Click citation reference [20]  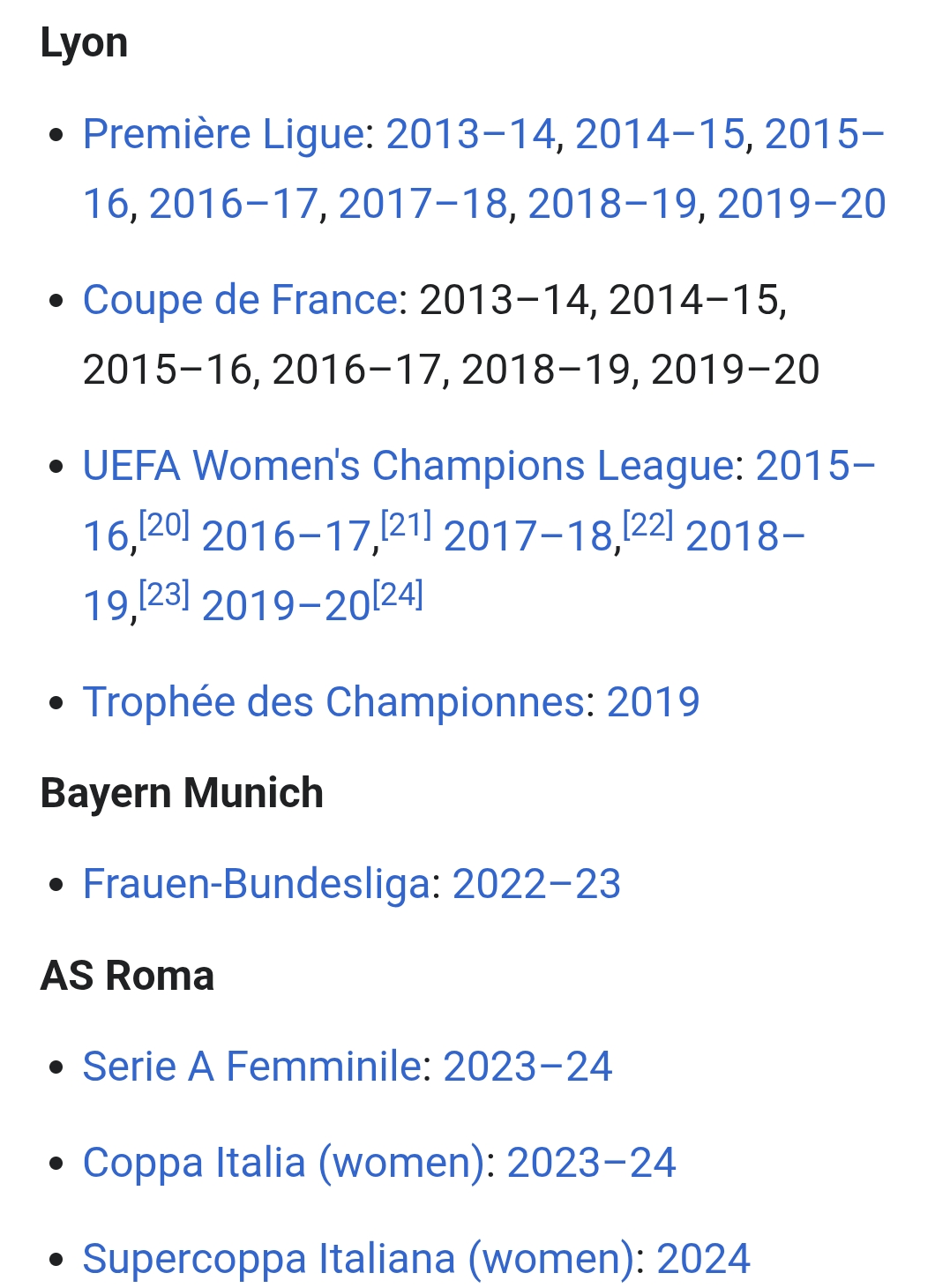click(165, 526)
